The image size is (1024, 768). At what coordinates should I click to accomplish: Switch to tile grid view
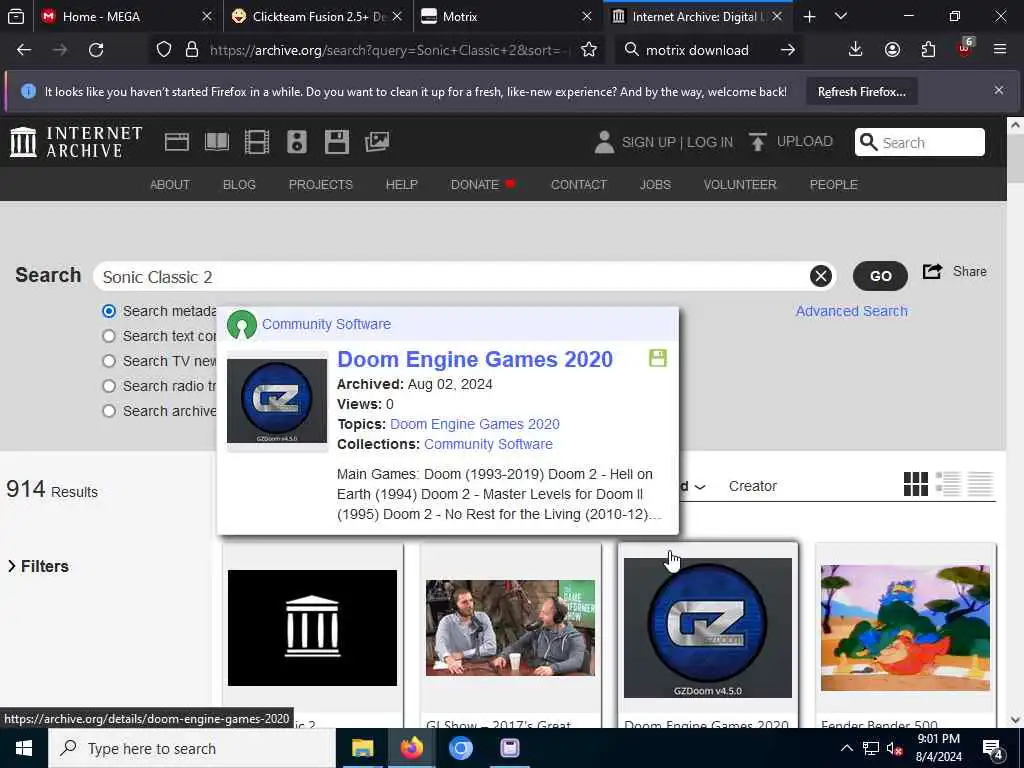click(x=916, y=484)
